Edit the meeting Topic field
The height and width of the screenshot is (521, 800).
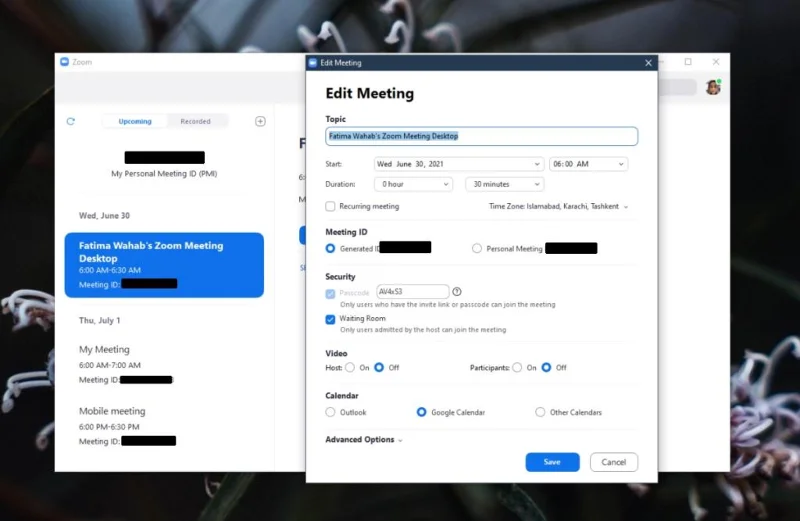point(481,136)
